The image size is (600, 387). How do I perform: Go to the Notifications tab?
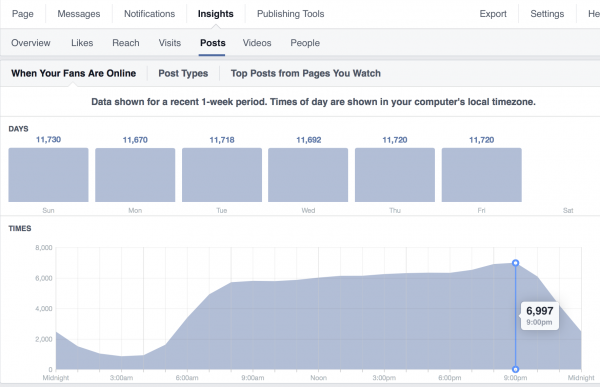point(149,14)
